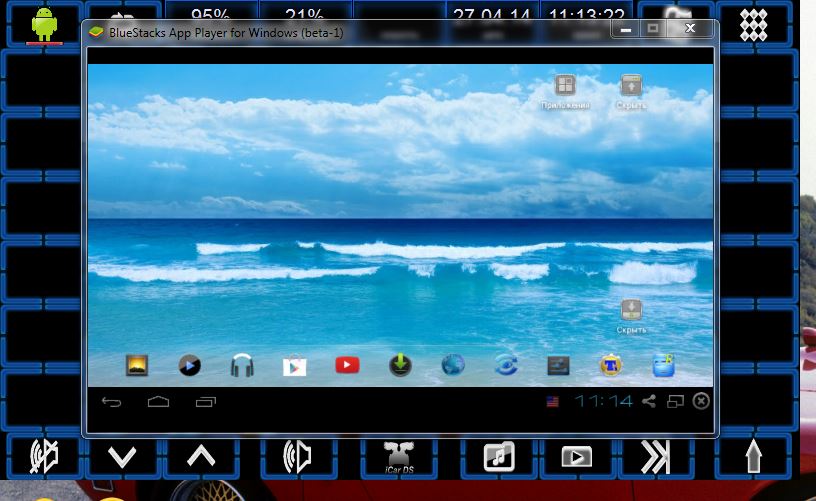Screen dimensions: 816x501
Task: Click the Android robot icon at top-left
Action: click(x=43, y=23)
